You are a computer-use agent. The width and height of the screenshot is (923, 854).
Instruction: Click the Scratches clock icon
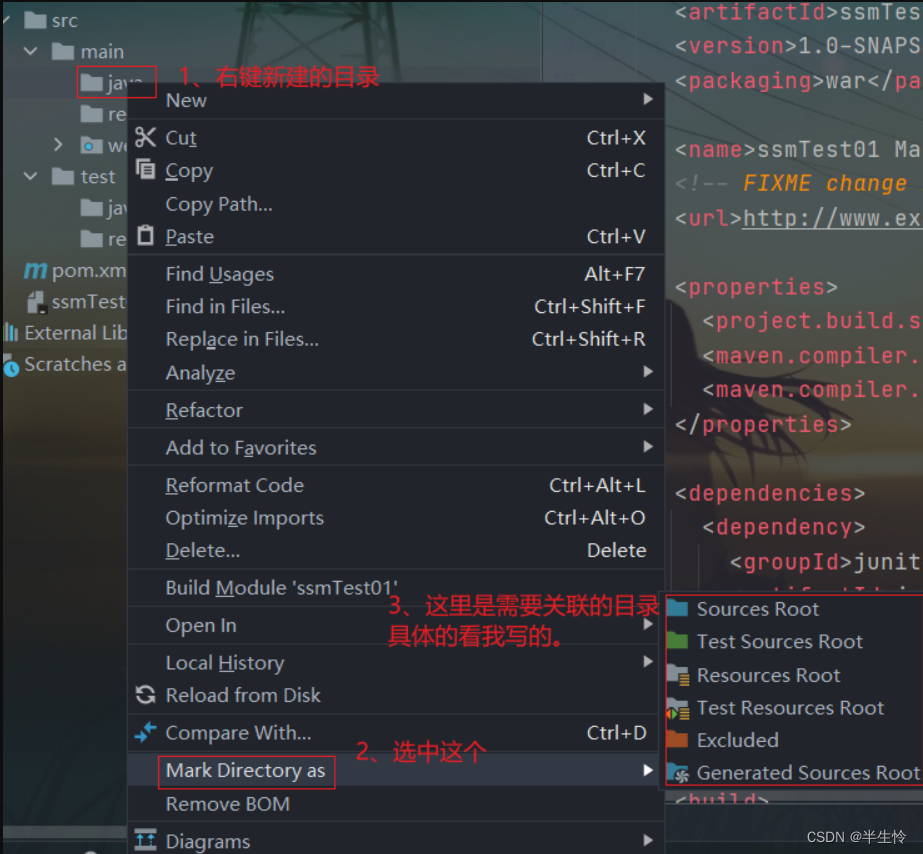coord(11,366)
